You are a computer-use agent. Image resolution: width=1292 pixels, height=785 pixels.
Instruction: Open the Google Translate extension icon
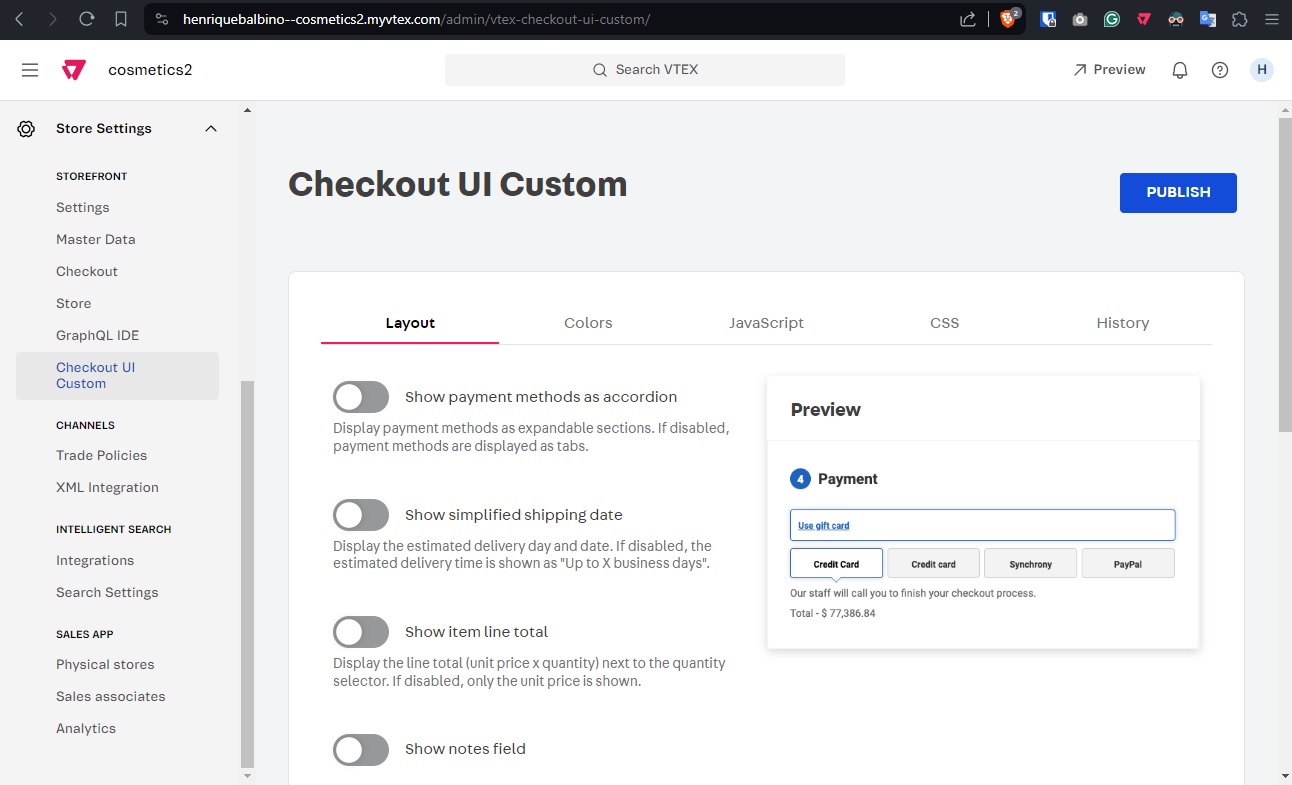tap(1208, 19)
